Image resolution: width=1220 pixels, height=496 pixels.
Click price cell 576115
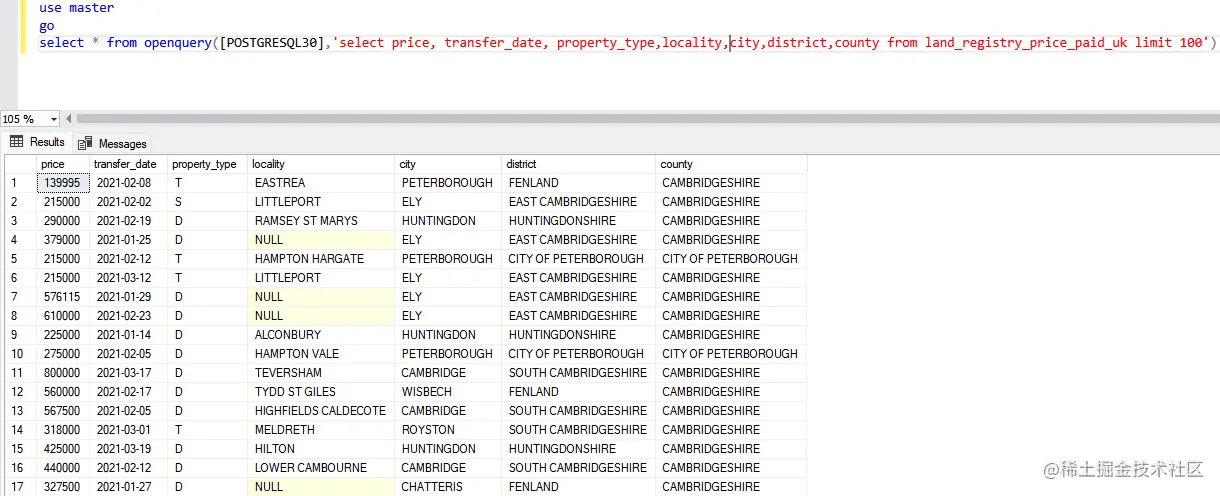[63, 297]
